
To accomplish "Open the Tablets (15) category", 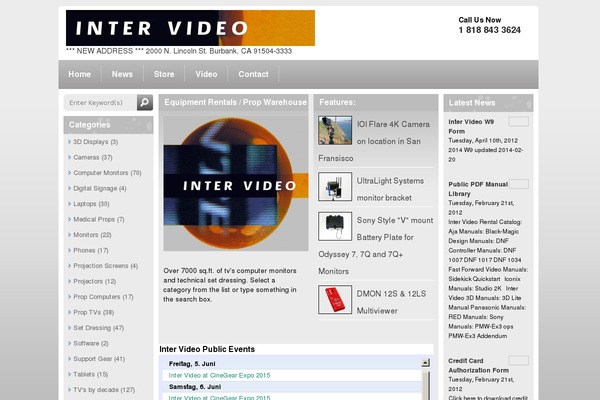I will [90, 374].
